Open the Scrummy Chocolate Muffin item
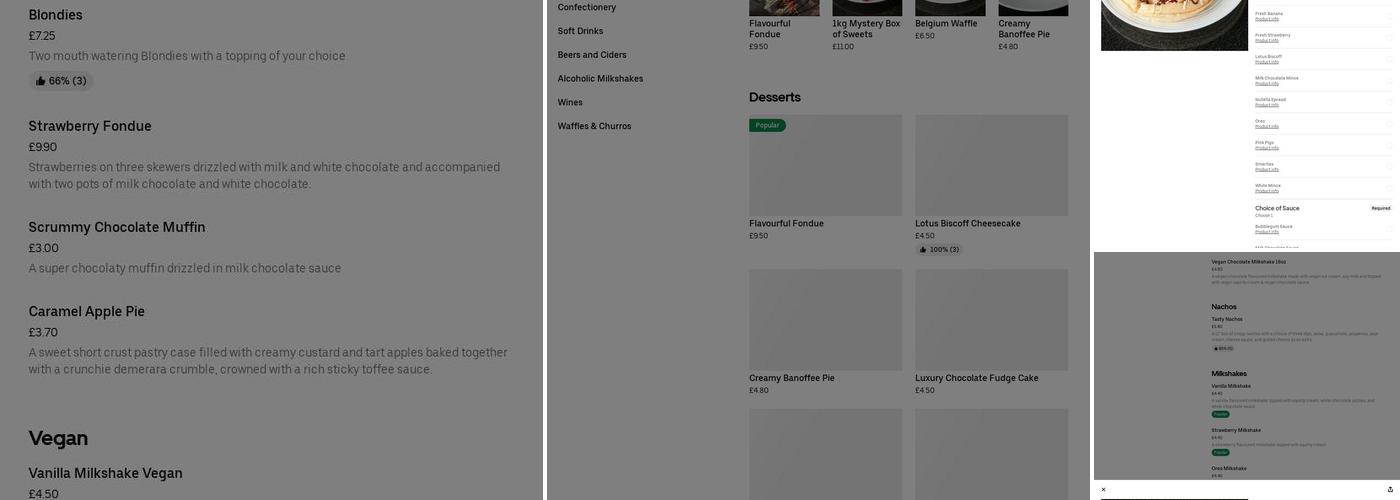 pyautogui.click(x=117, y=228)
